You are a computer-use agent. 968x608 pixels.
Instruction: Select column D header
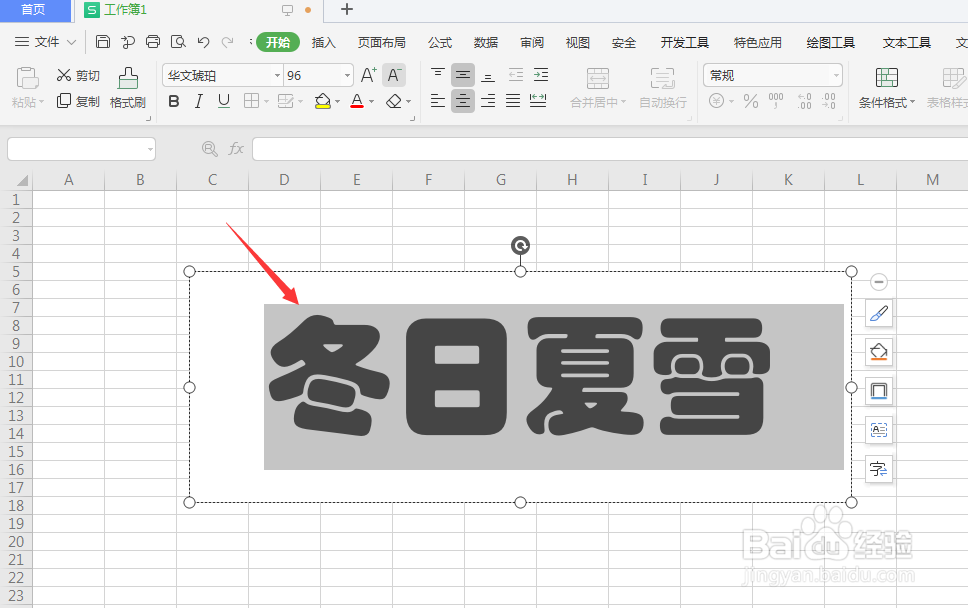(284, 180)
